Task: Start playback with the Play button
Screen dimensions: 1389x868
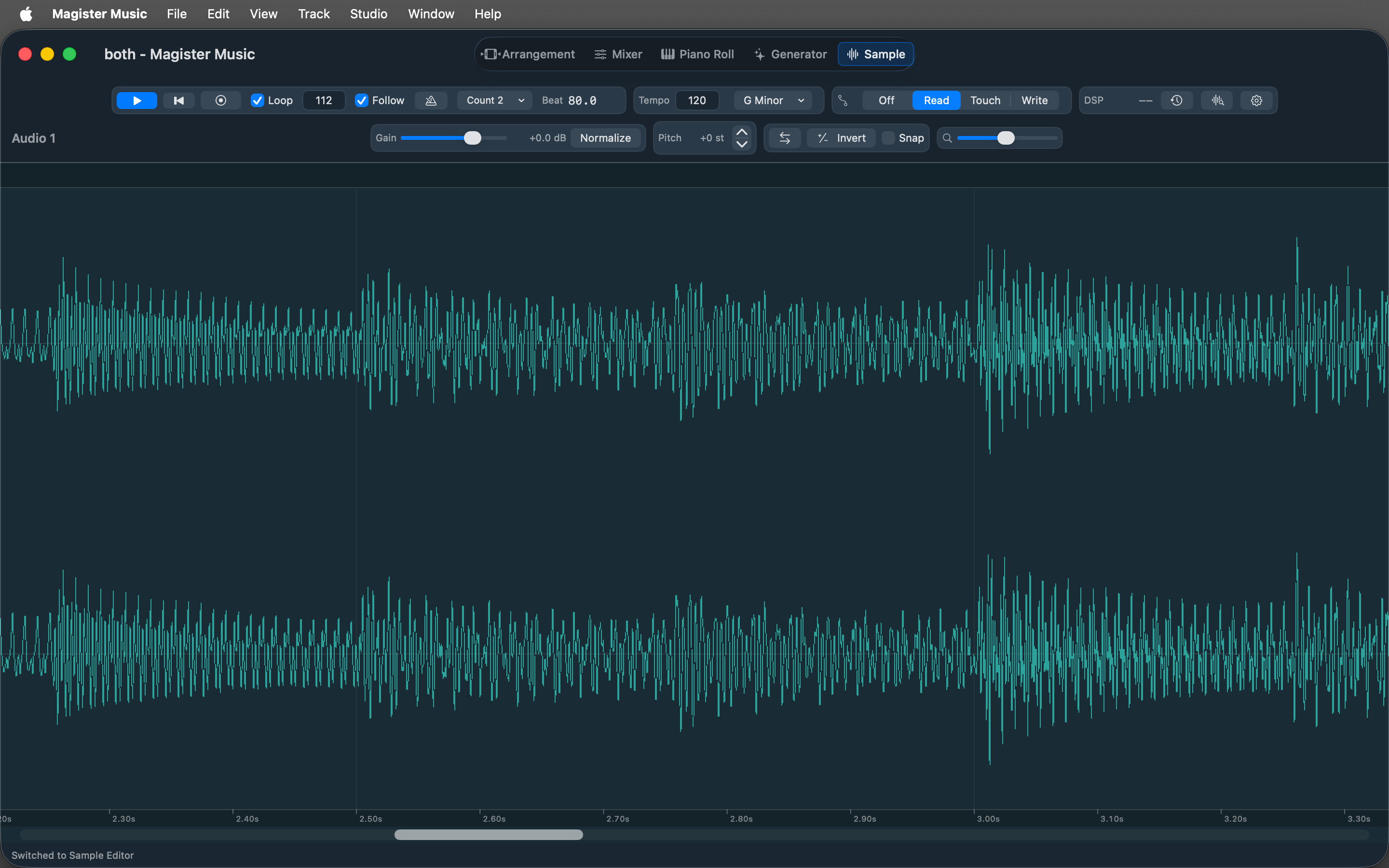Action: pos(136,100)
